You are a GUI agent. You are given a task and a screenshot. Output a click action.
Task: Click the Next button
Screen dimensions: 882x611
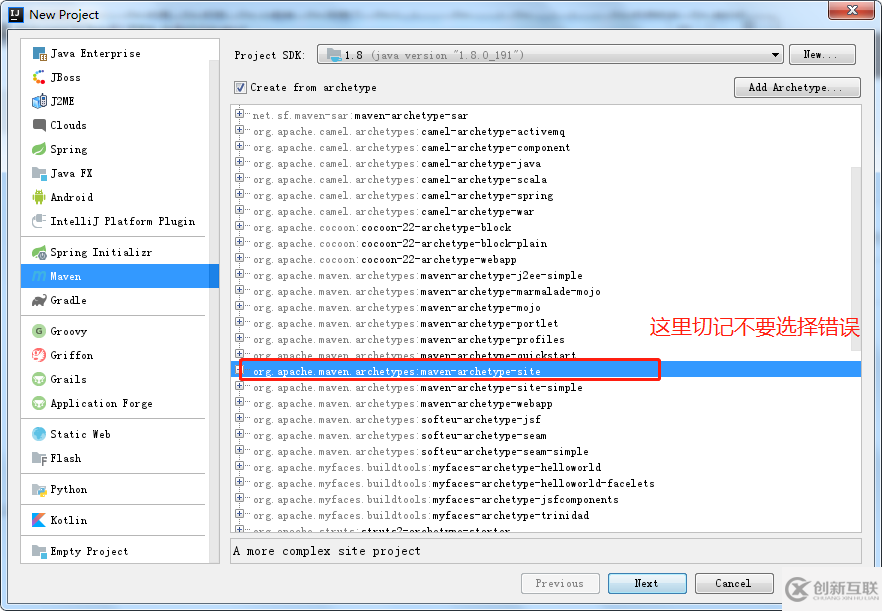point(647,583)
